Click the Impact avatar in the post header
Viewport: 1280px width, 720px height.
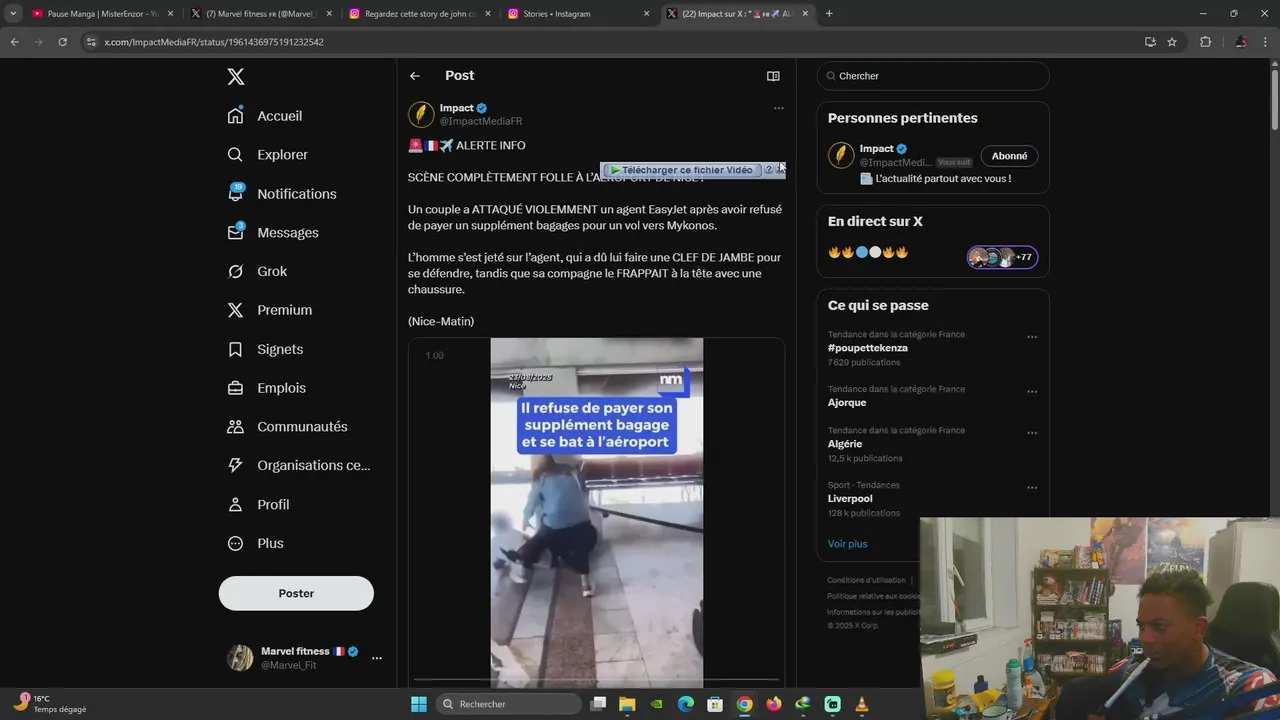pyautogui.click(x=421, y=114)
